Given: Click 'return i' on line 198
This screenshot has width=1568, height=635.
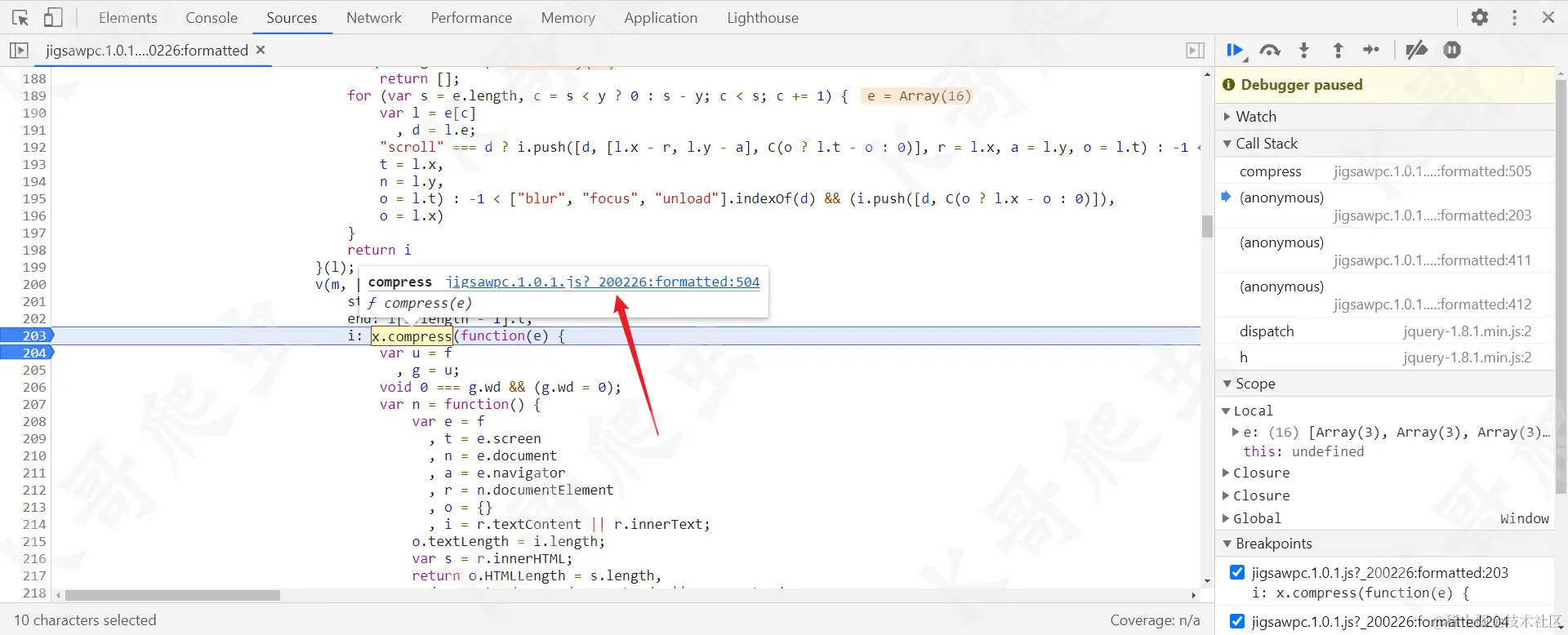Looking at the screenshot, I should [379, 250].
